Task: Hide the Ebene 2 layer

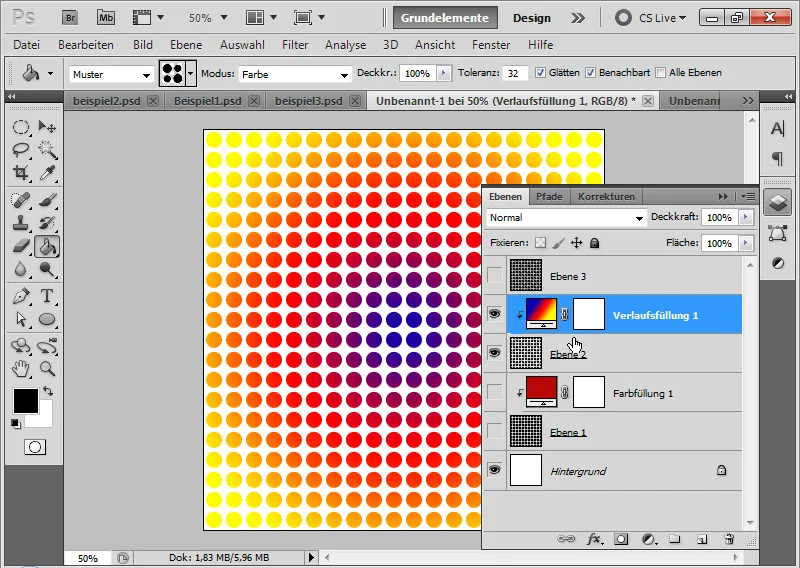Action: pyautogui.click(x=494, y=353)
